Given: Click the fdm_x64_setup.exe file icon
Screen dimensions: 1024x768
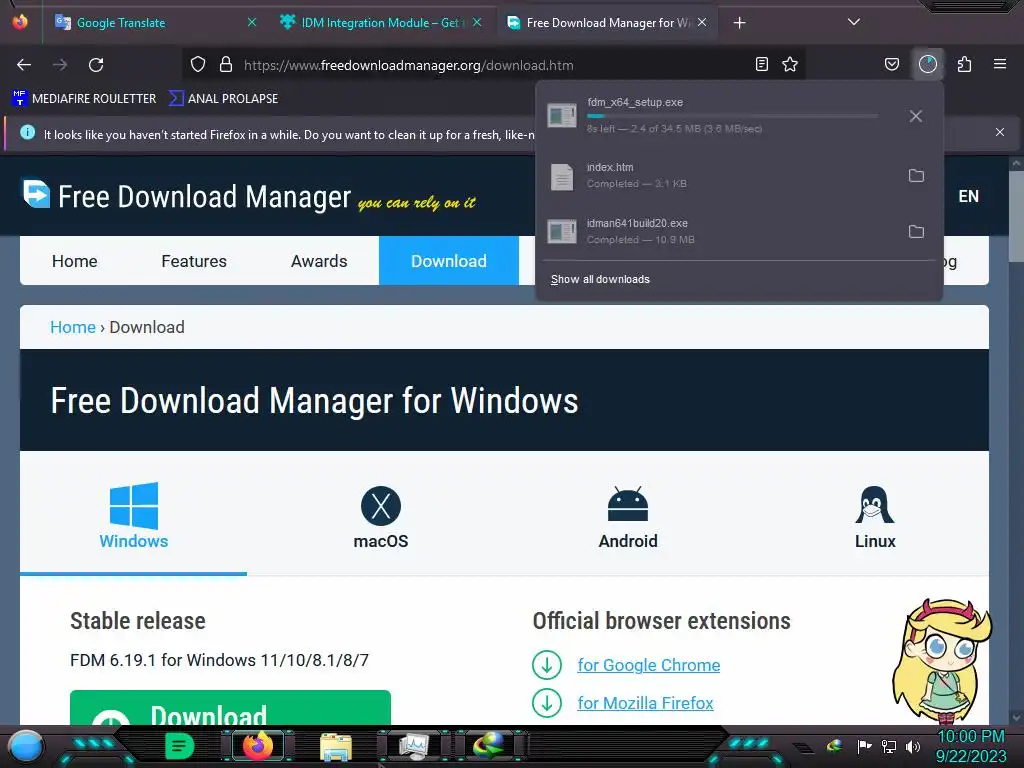Looking at the screenshot, I should pyautogui.click(x=562, y=116).
